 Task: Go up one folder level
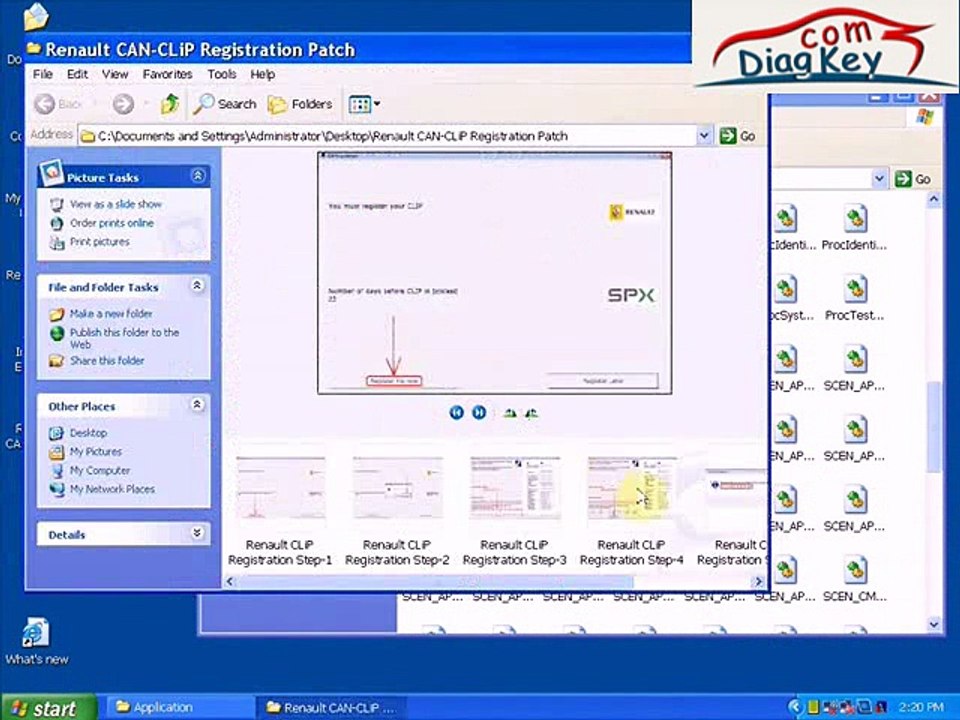169,104
